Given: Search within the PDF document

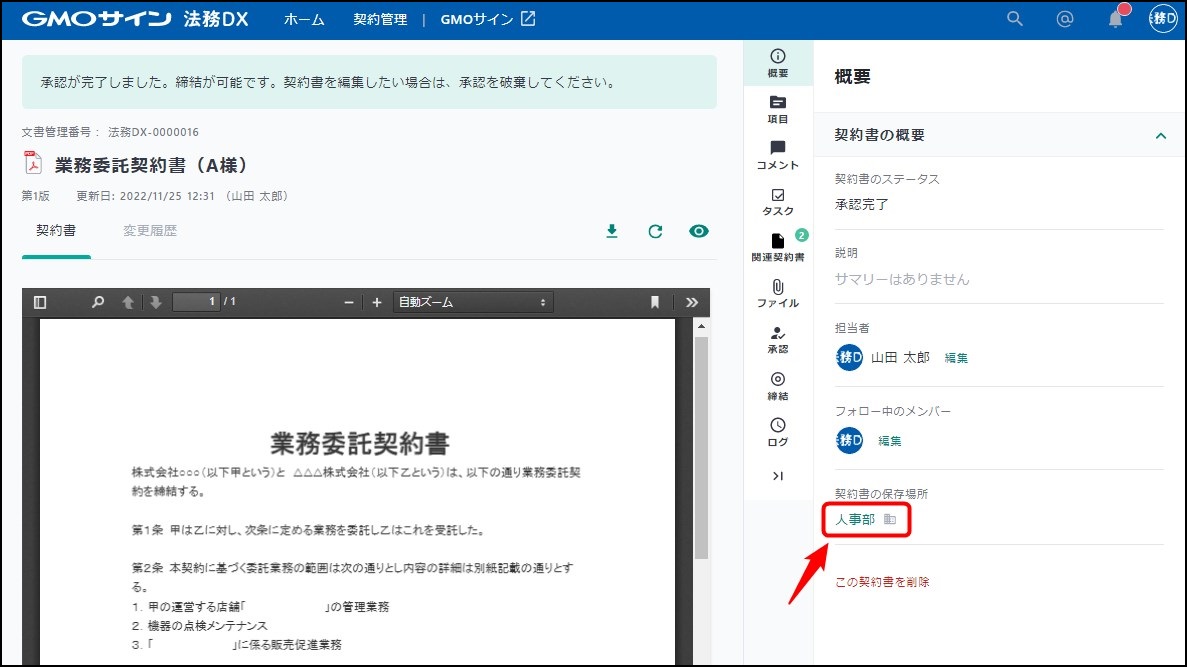Looking at the screenshot, I should coord(98,302).
